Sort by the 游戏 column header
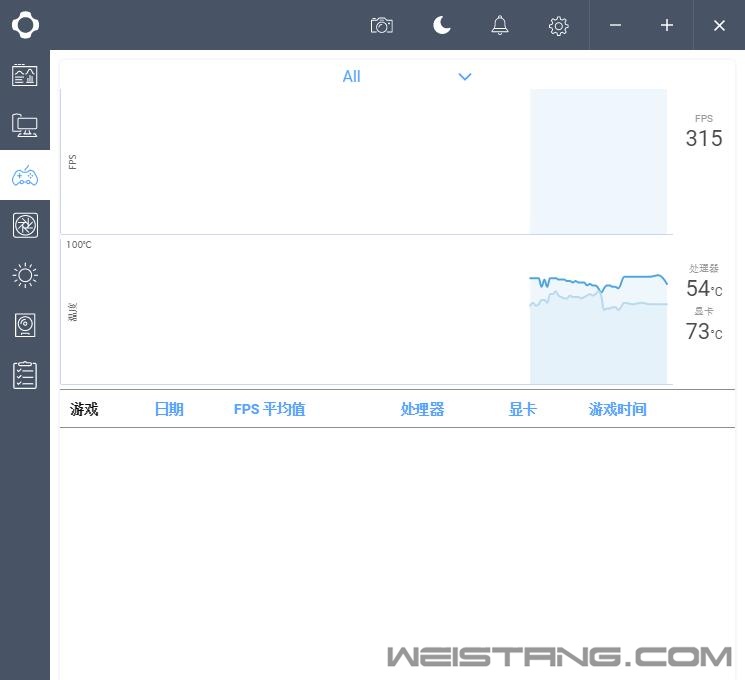The image size is (745, 680). (85, 409)
